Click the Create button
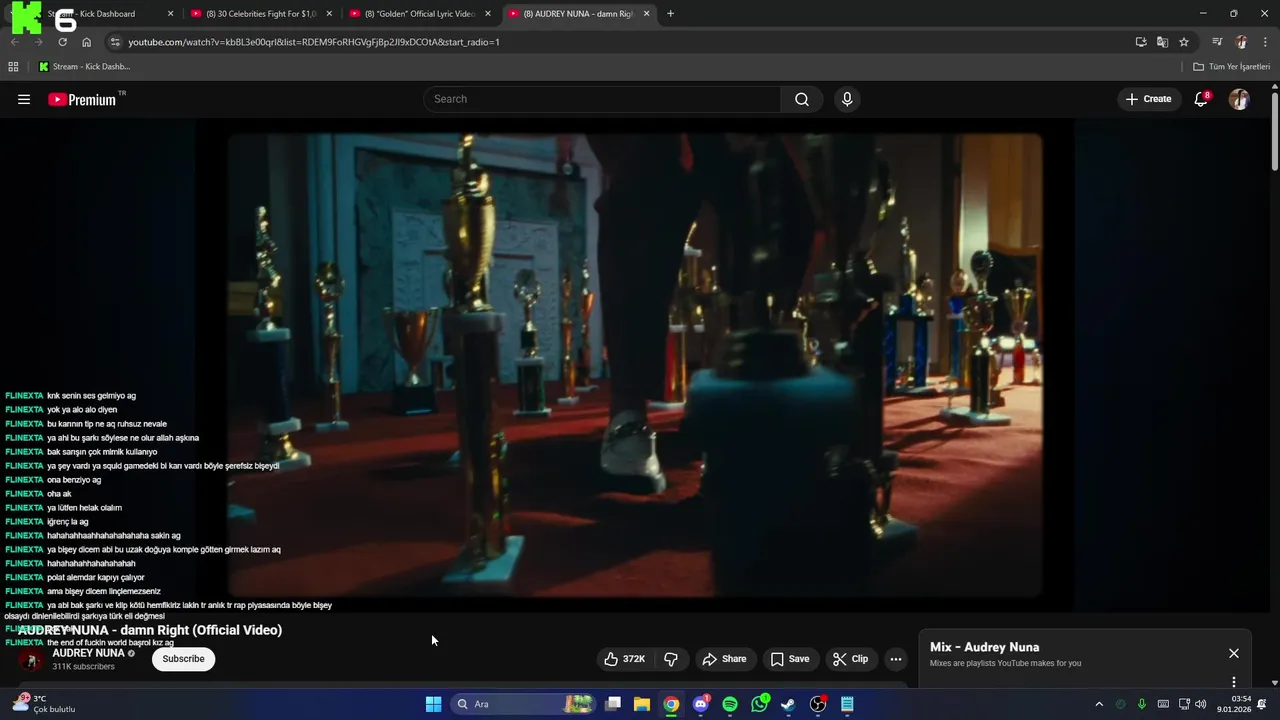 click(1149, 99)
